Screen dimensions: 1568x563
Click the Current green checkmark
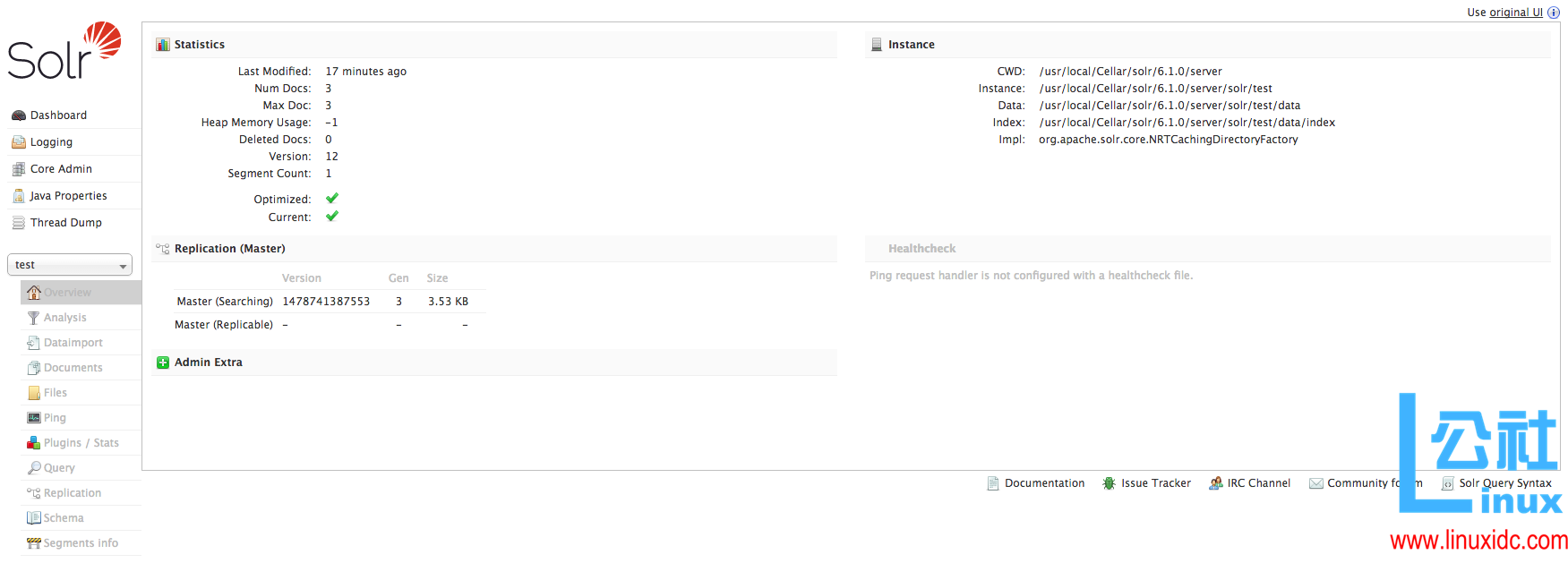point(332,217)
